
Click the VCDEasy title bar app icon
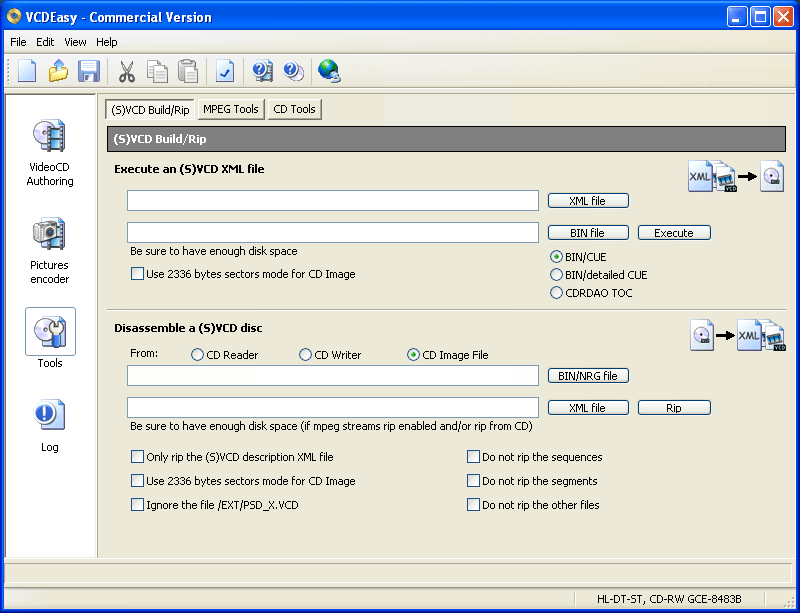[x=14, y=17]
